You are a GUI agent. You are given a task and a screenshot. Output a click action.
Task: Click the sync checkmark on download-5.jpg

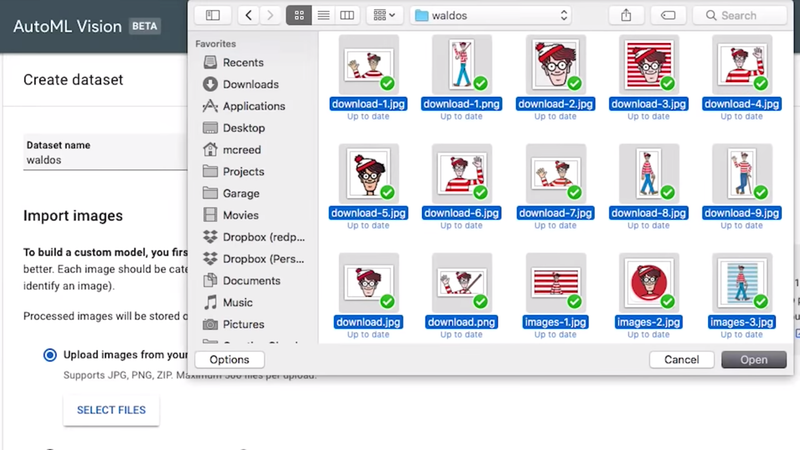[x=387, y=192]
